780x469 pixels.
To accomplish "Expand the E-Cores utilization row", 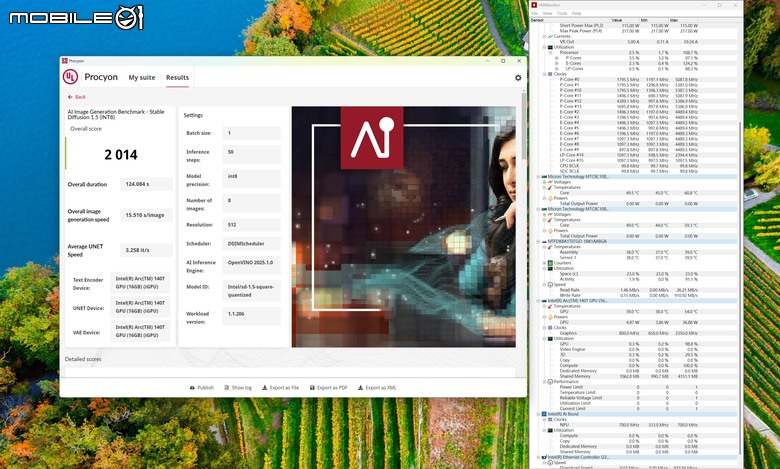I will point(556,63).
